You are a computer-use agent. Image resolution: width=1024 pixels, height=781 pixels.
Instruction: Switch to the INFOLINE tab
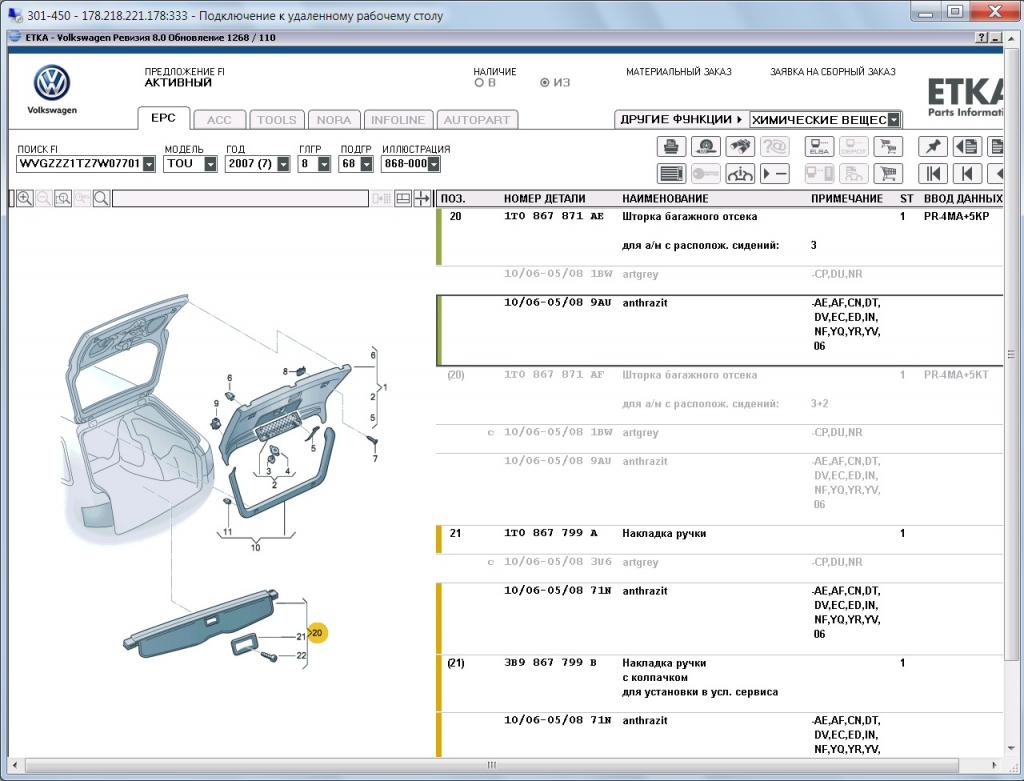pyautogui.click(x=398, y=120)
